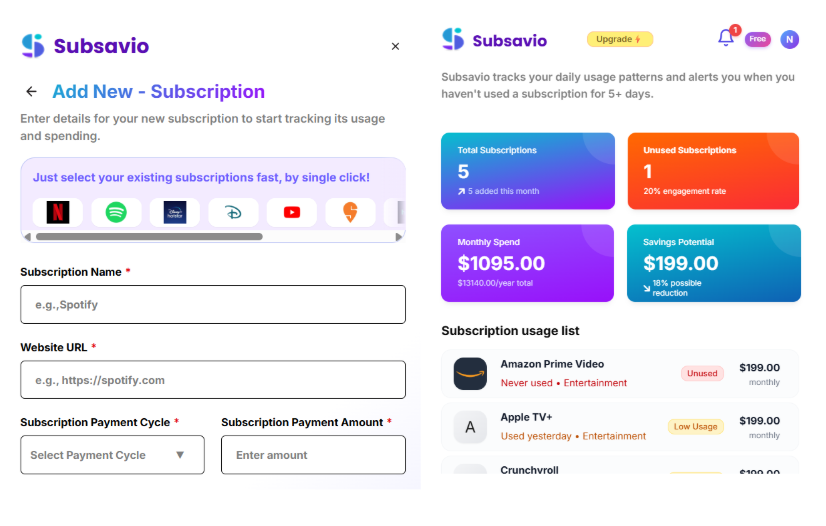Click the Free plan badge
The width and height of the screenshot is (826, 526).
pyautogui.click(x=758, y=39)
